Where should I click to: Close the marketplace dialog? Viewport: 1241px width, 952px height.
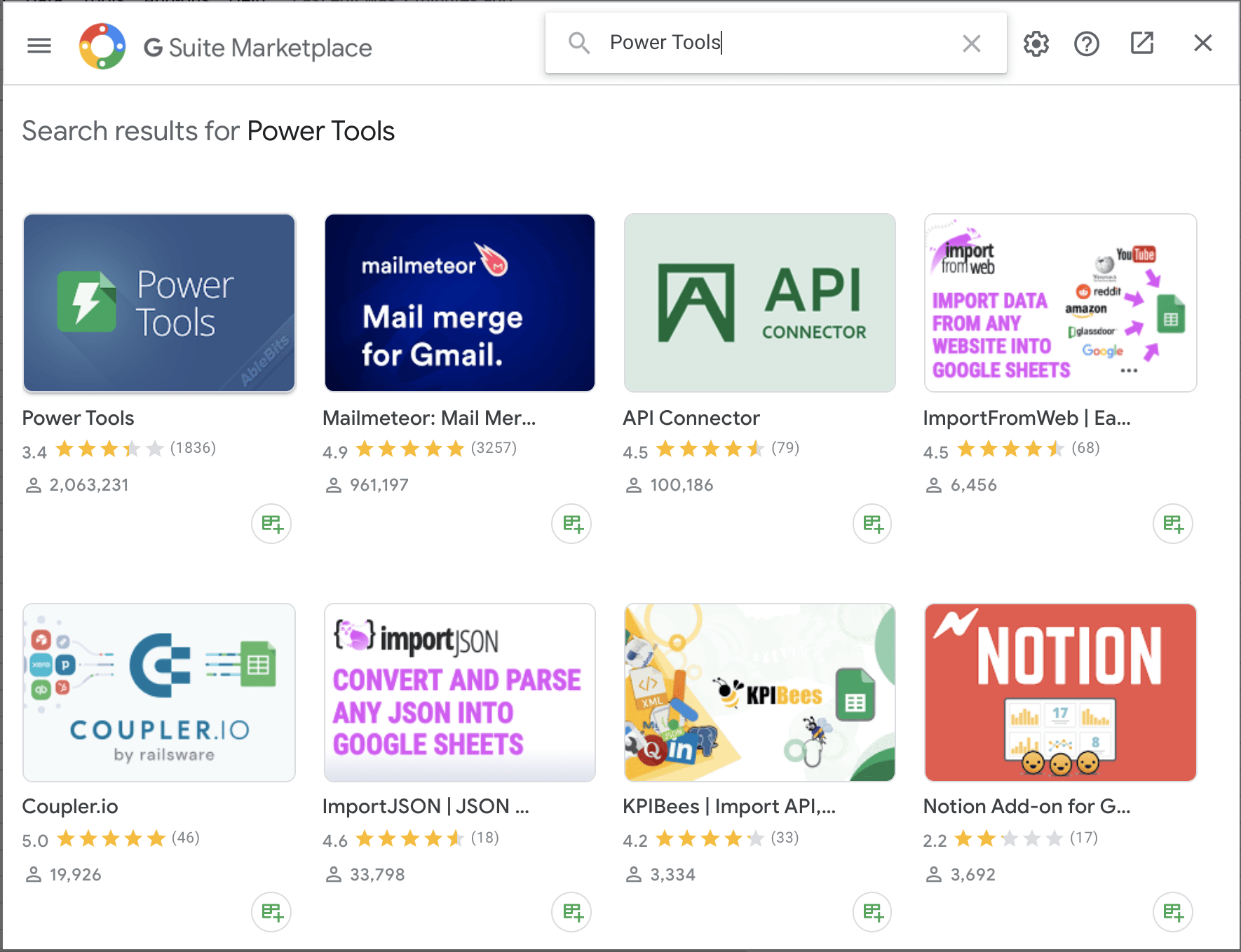1202,43
